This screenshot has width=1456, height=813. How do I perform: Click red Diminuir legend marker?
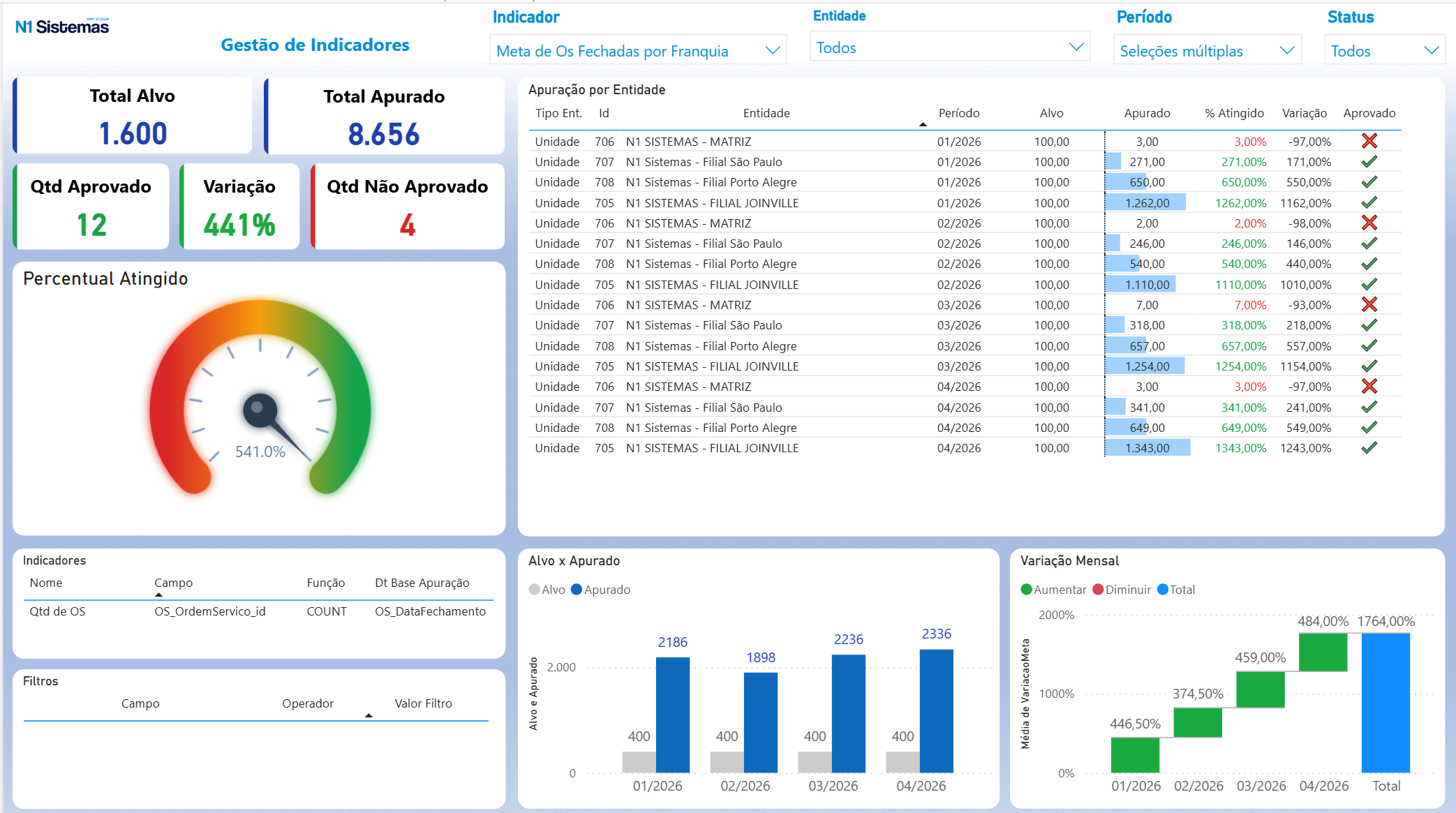click(1098, 590)
